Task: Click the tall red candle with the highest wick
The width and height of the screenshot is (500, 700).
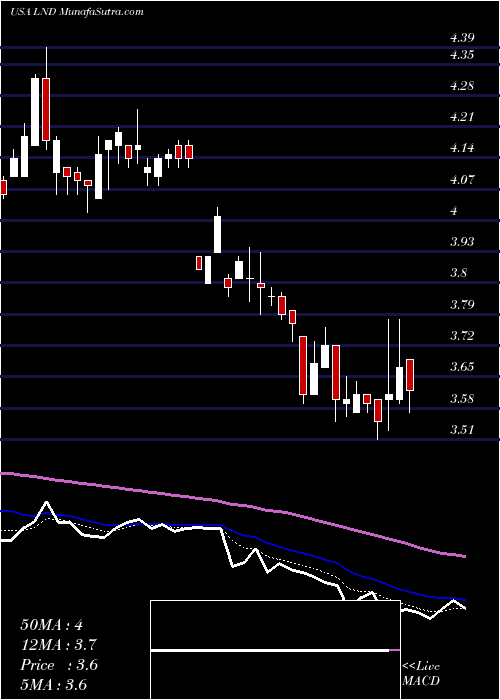Action: click(46, 109)
